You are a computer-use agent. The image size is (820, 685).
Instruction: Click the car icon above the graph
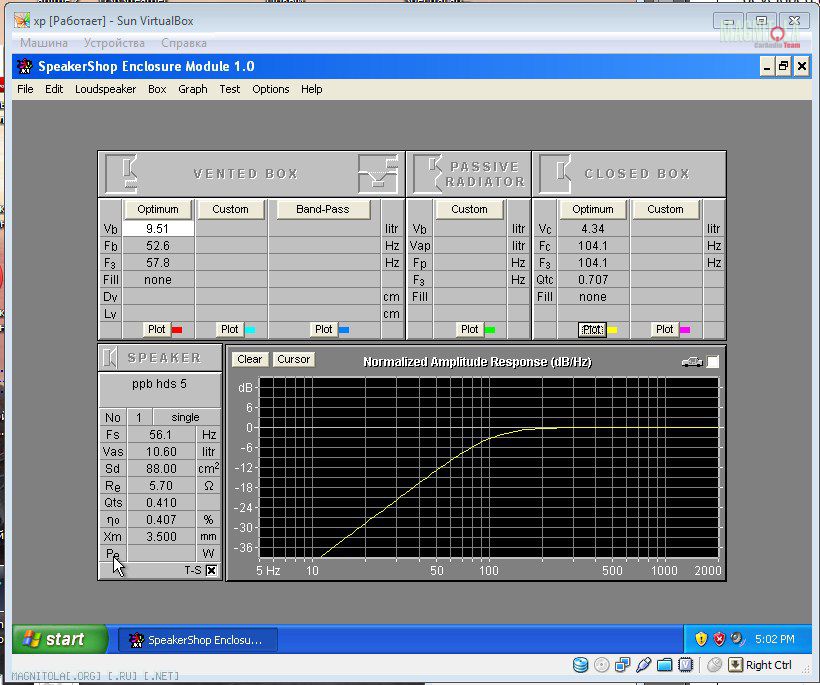click(x=692, y=361)
